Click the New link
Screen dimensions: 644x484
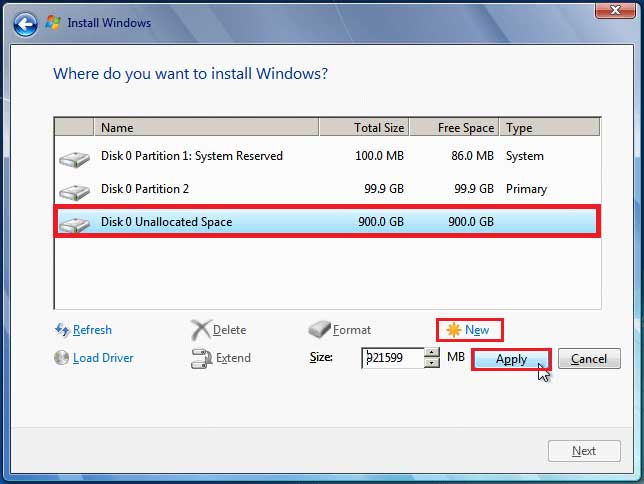tap(477, 330)
